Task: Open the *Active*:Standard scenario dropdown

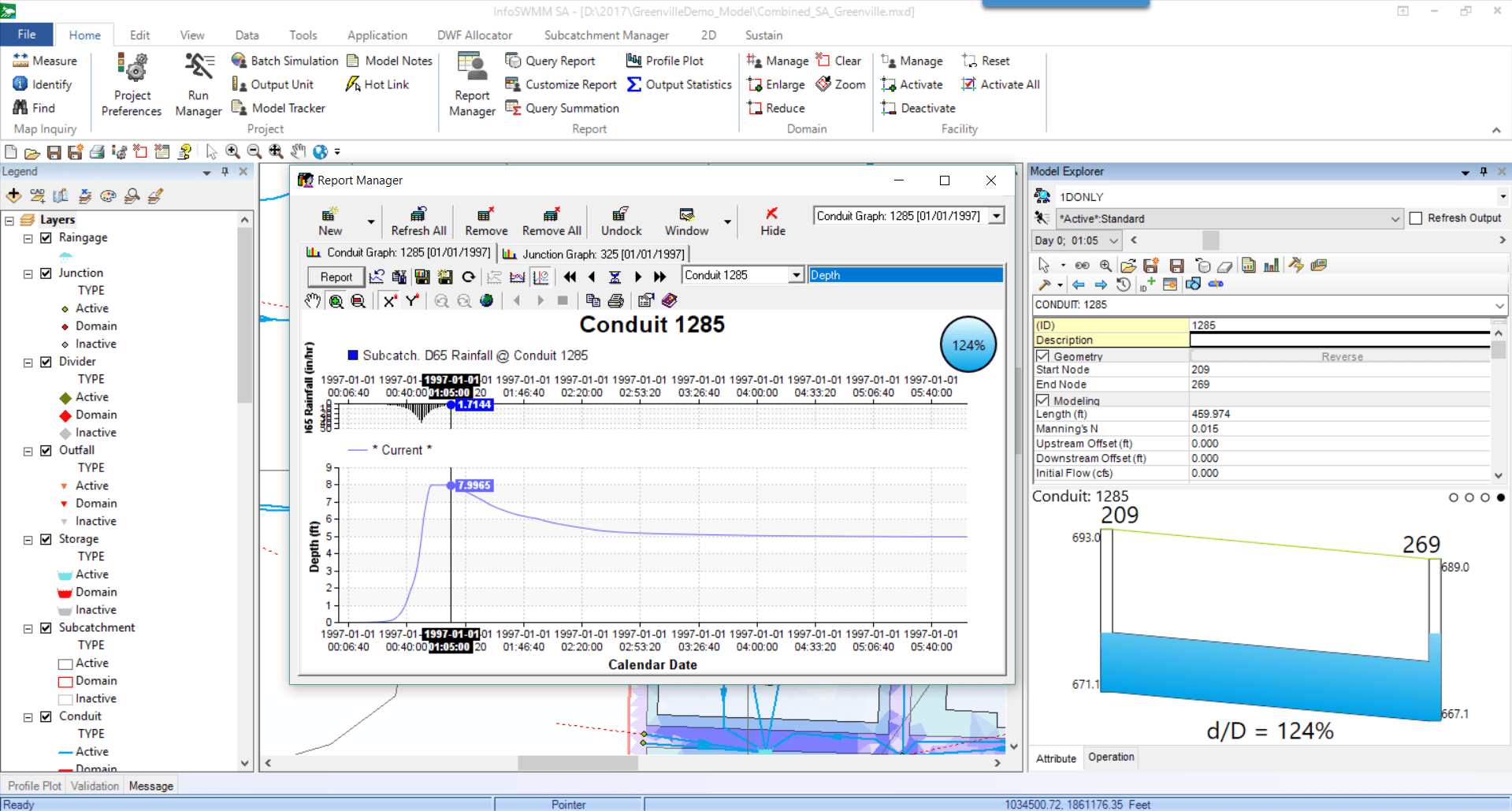Action: click(1395, 219)
